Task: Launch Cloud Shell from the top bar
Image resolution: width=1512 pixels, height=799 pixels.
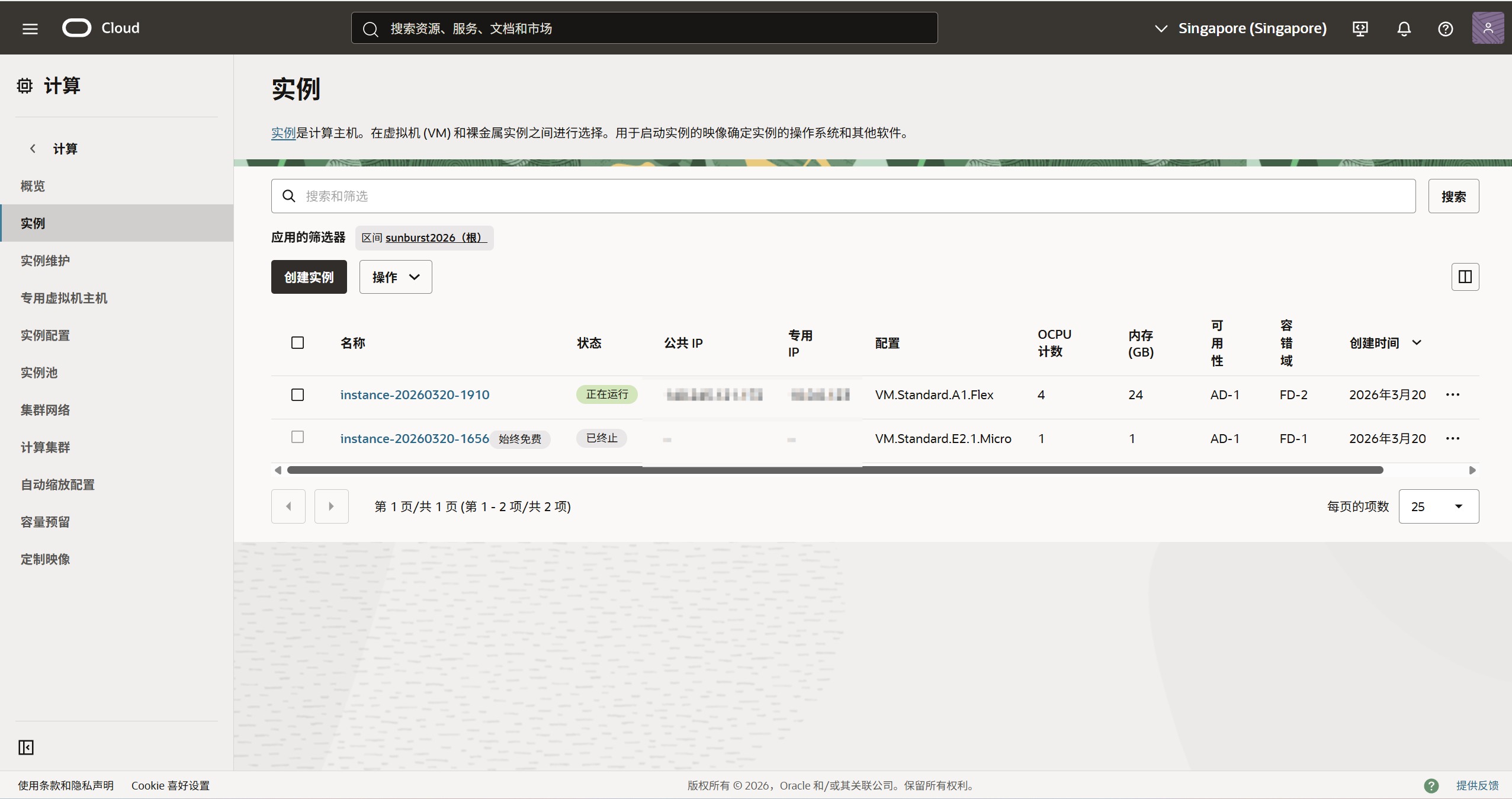Action: pos(1360,28)
